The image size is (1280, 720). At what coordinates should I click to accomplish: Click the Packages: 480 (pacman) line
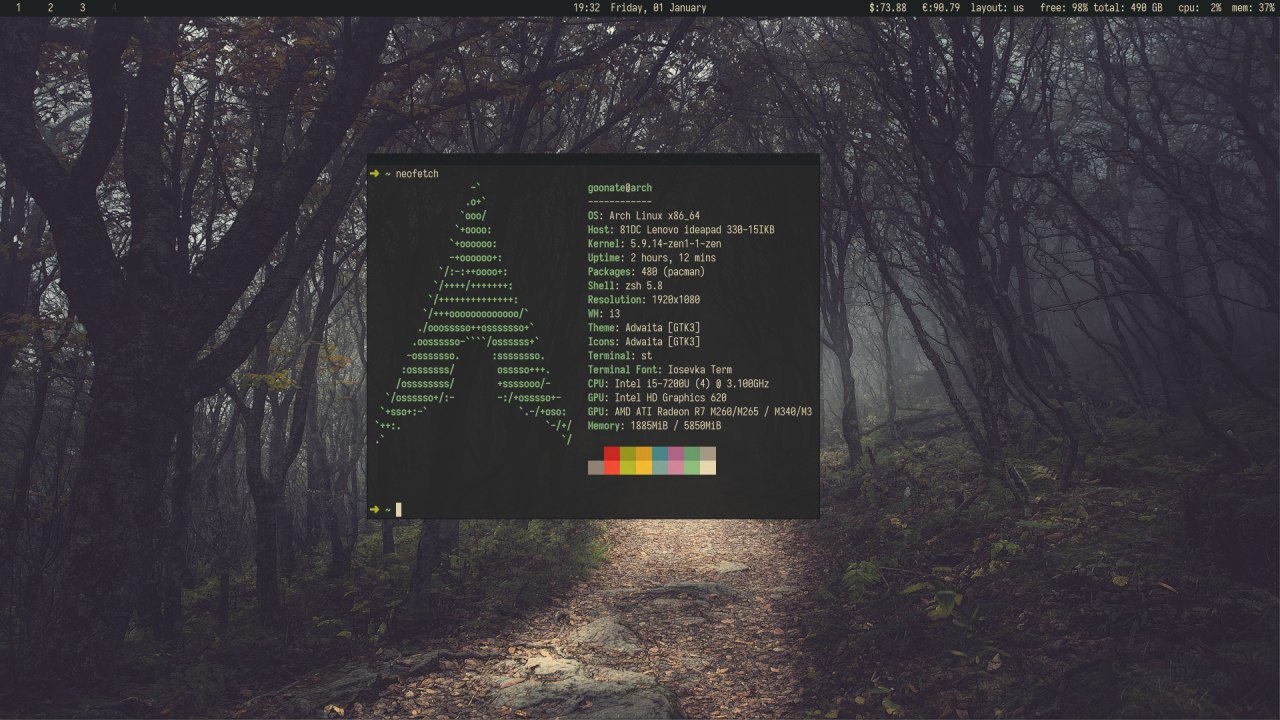647,272
